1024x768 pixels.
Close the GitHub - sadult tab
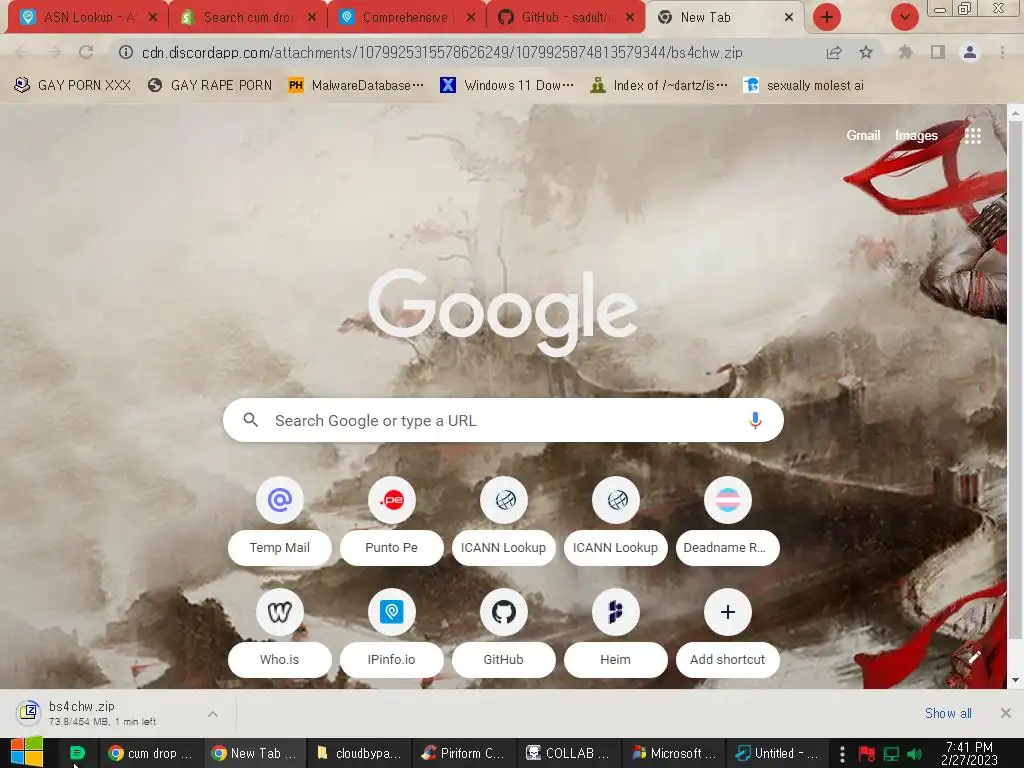(630, 18)
